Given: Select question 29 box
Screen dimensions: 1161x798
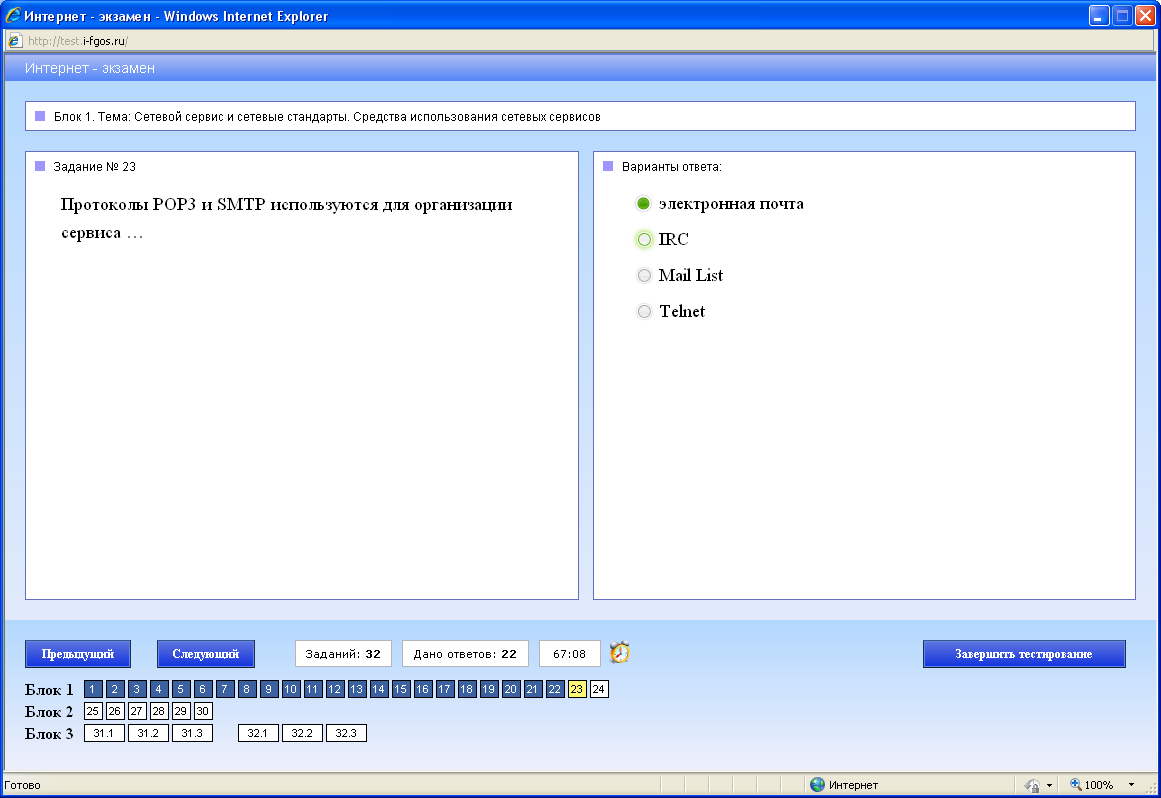Looking at the screenshot, I should (181, 711).
